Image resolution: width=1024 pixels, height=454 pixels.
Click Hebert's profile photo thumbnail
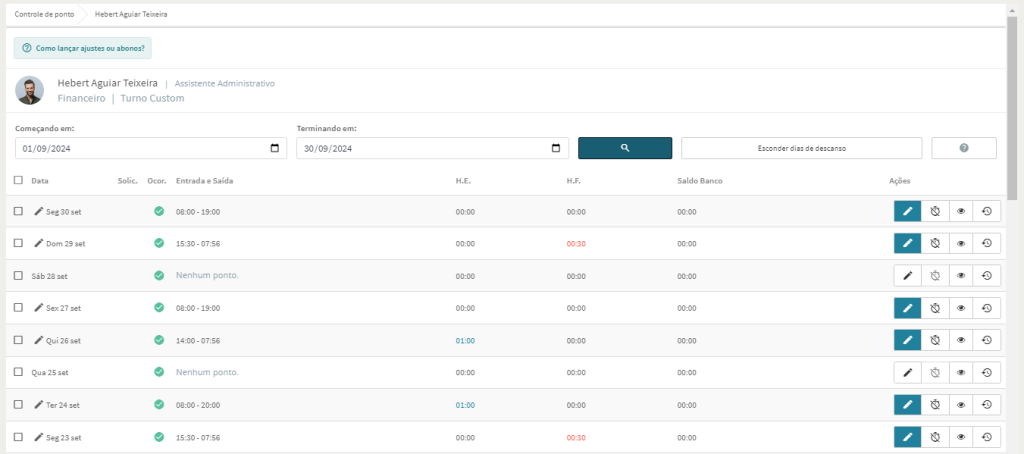click(29, 90)
